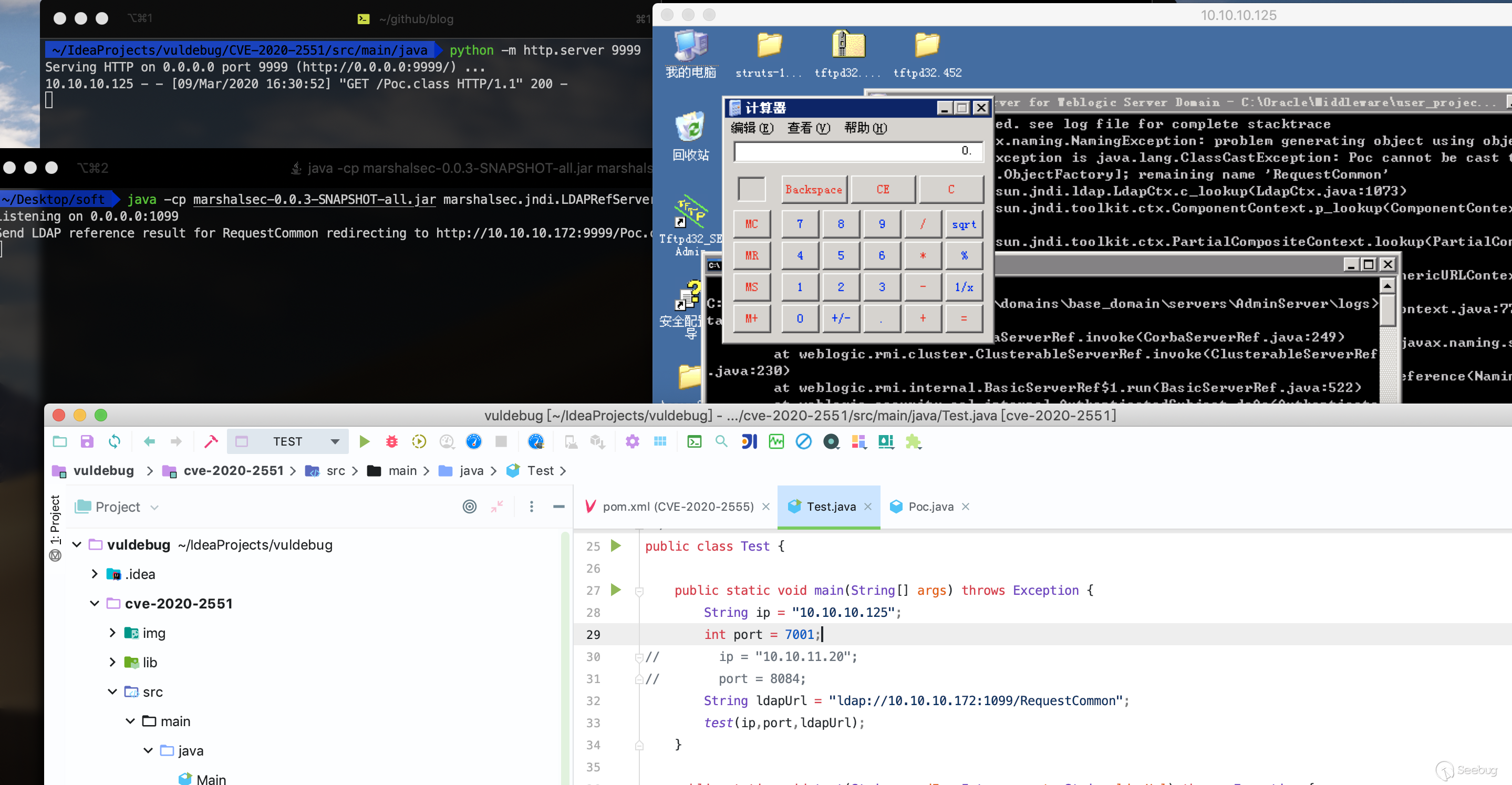The width and height of the screenshot is (1512, 785).
Task: Click the Save All floppy disk icon
Action: [87, 441]
